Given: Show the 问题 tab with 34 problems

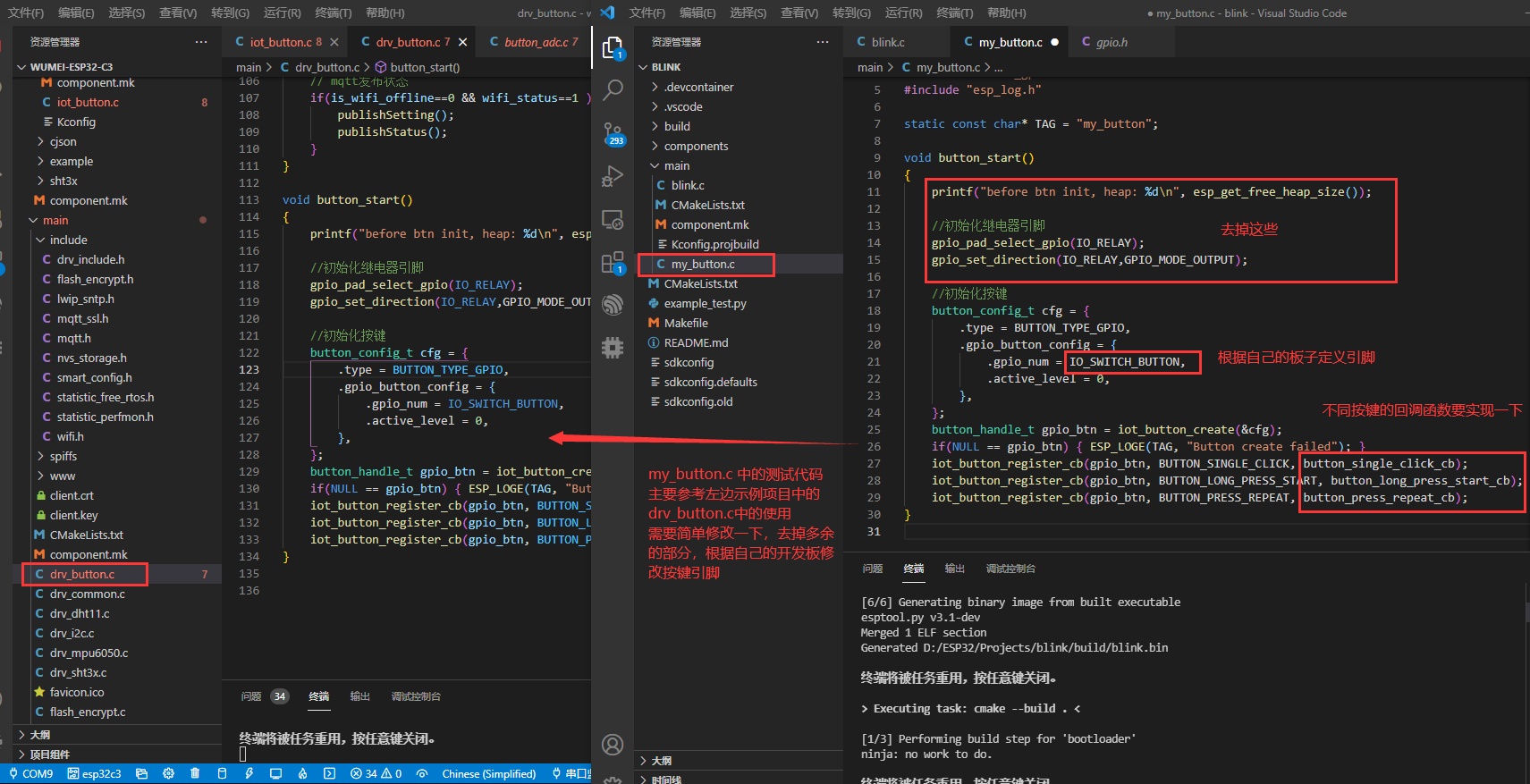Looking at the screenshot, I should (x=265, y=696).
